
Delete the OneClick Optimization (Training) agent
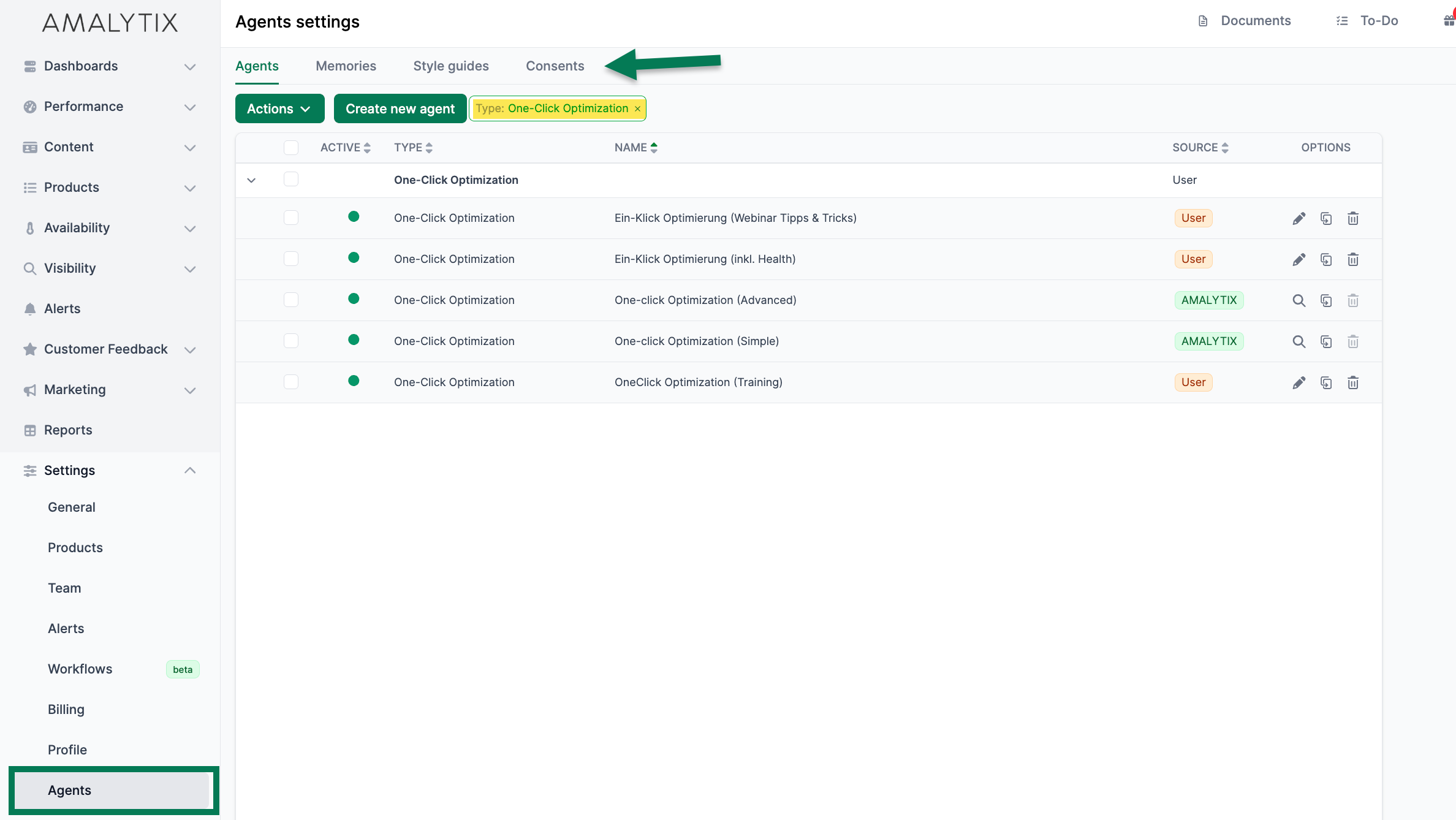click(x=1352, y=382)
